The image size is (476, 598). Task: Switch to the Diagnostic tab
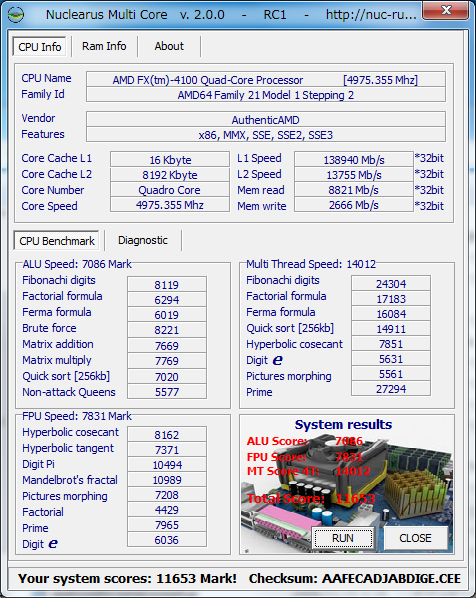pyautogui.click(x=143, y=240)
